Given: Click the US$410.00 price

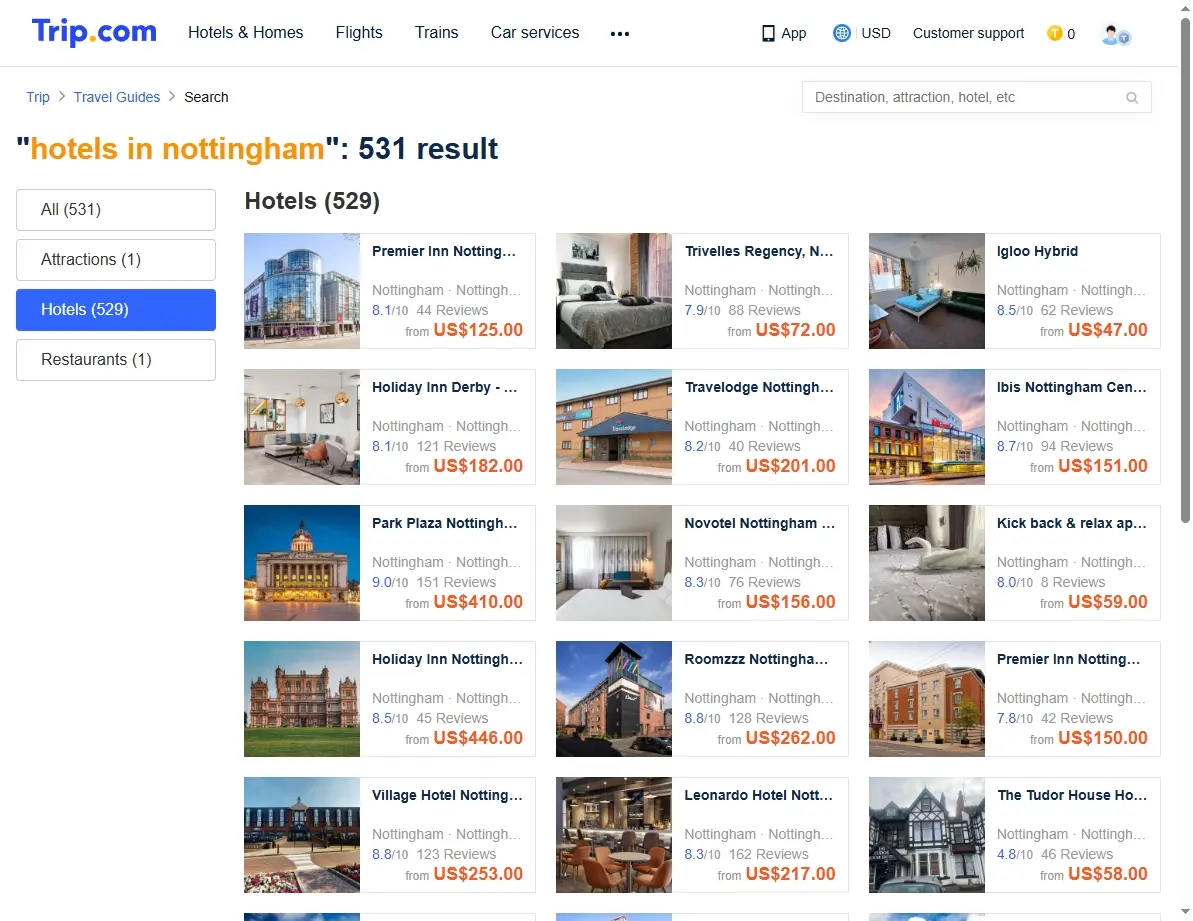Looking at the screenshot, I should pos(478,602).
